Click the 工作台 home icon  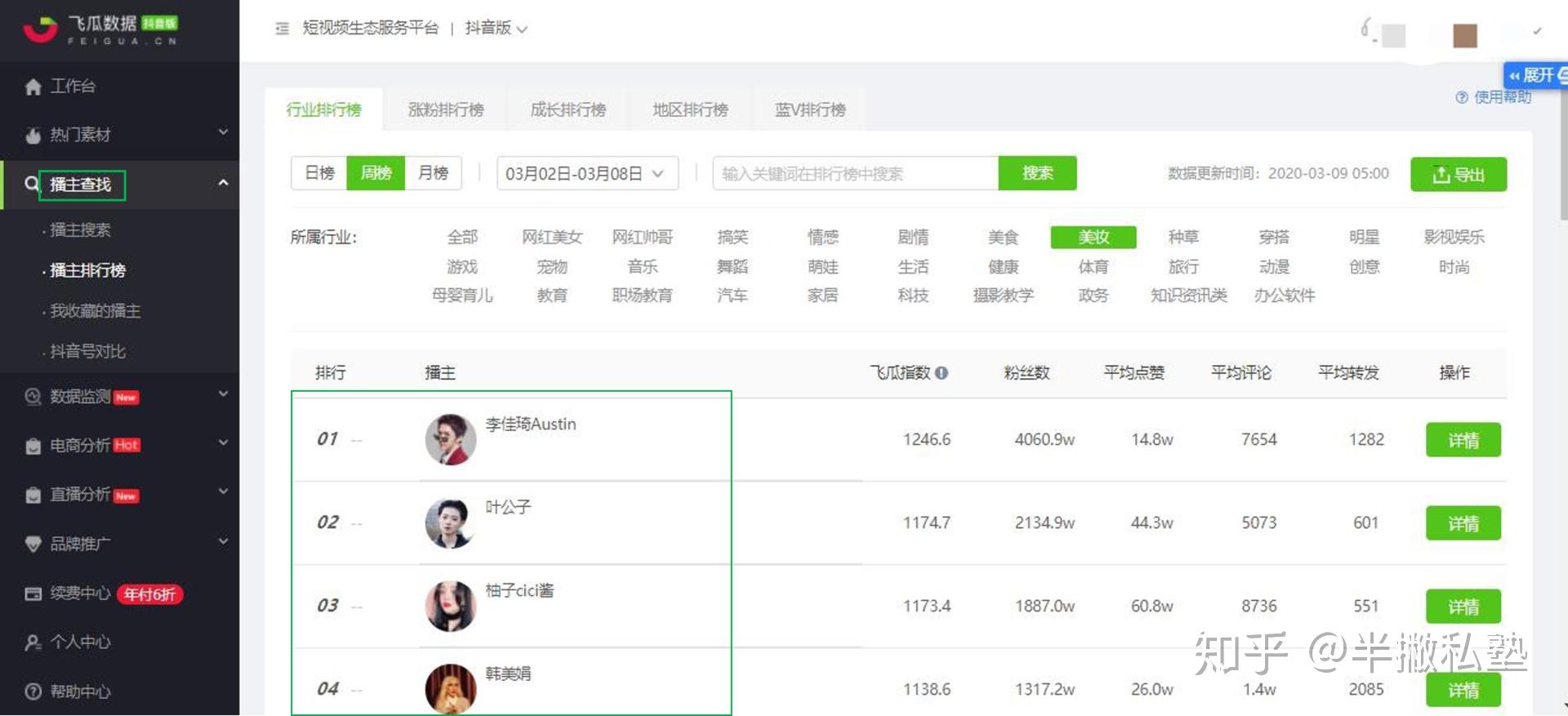point(33,87)
